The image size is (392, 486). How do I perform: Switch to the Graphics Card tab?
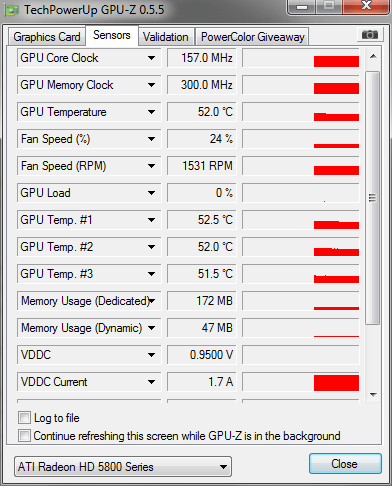[x=47, y=37]
